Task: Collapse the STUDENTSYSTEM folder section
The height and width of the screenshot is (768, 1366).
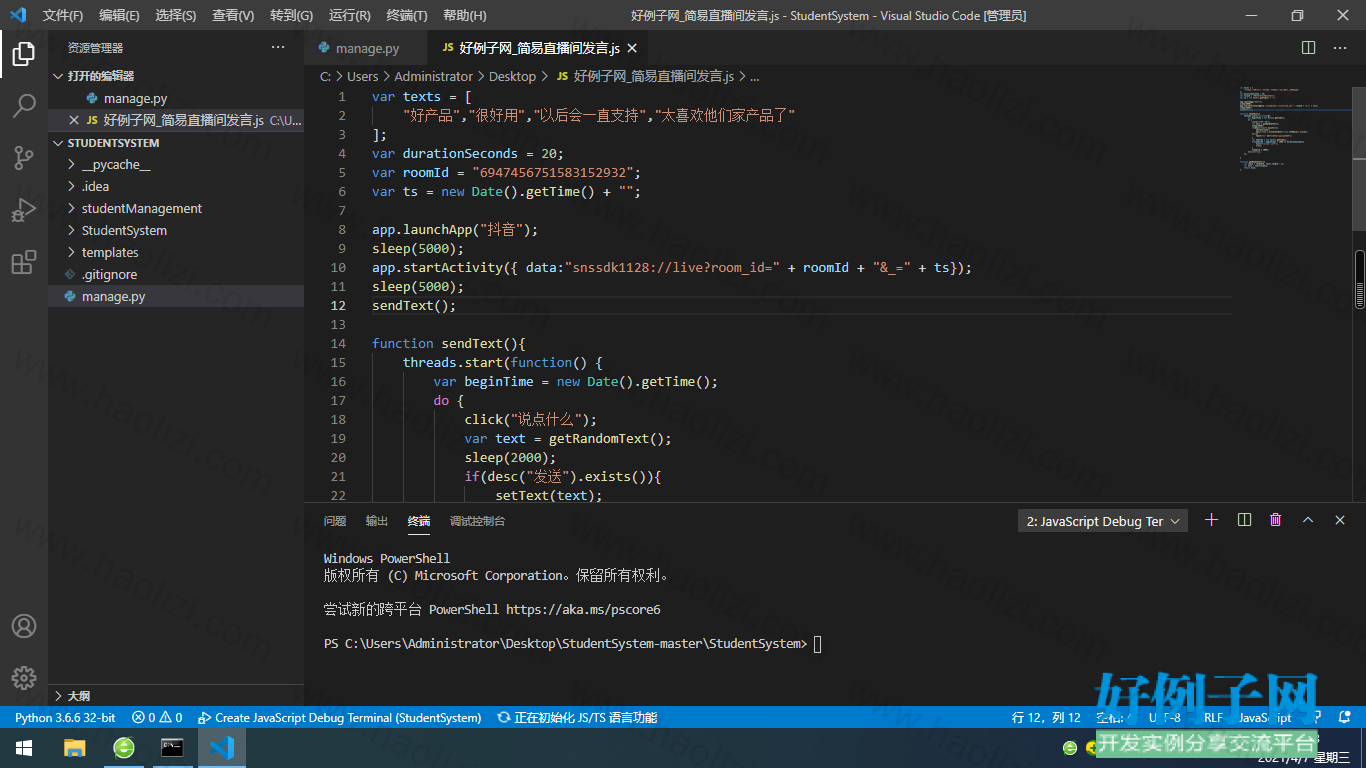Action: coord(176,143)
